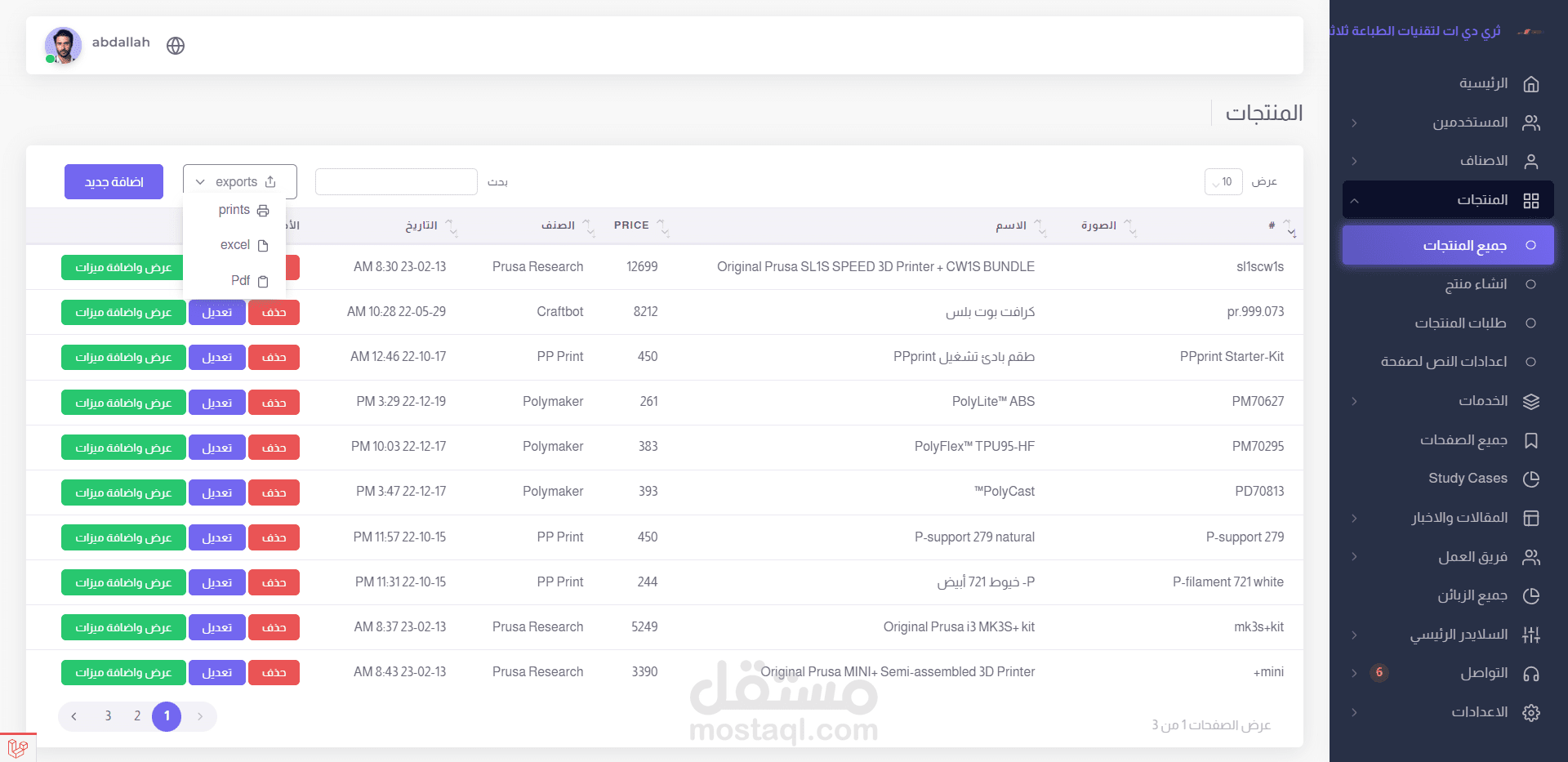Collapse the المنتجات submenu chevron
This screenshot has height=762, width=1568.
[1354, 200]
